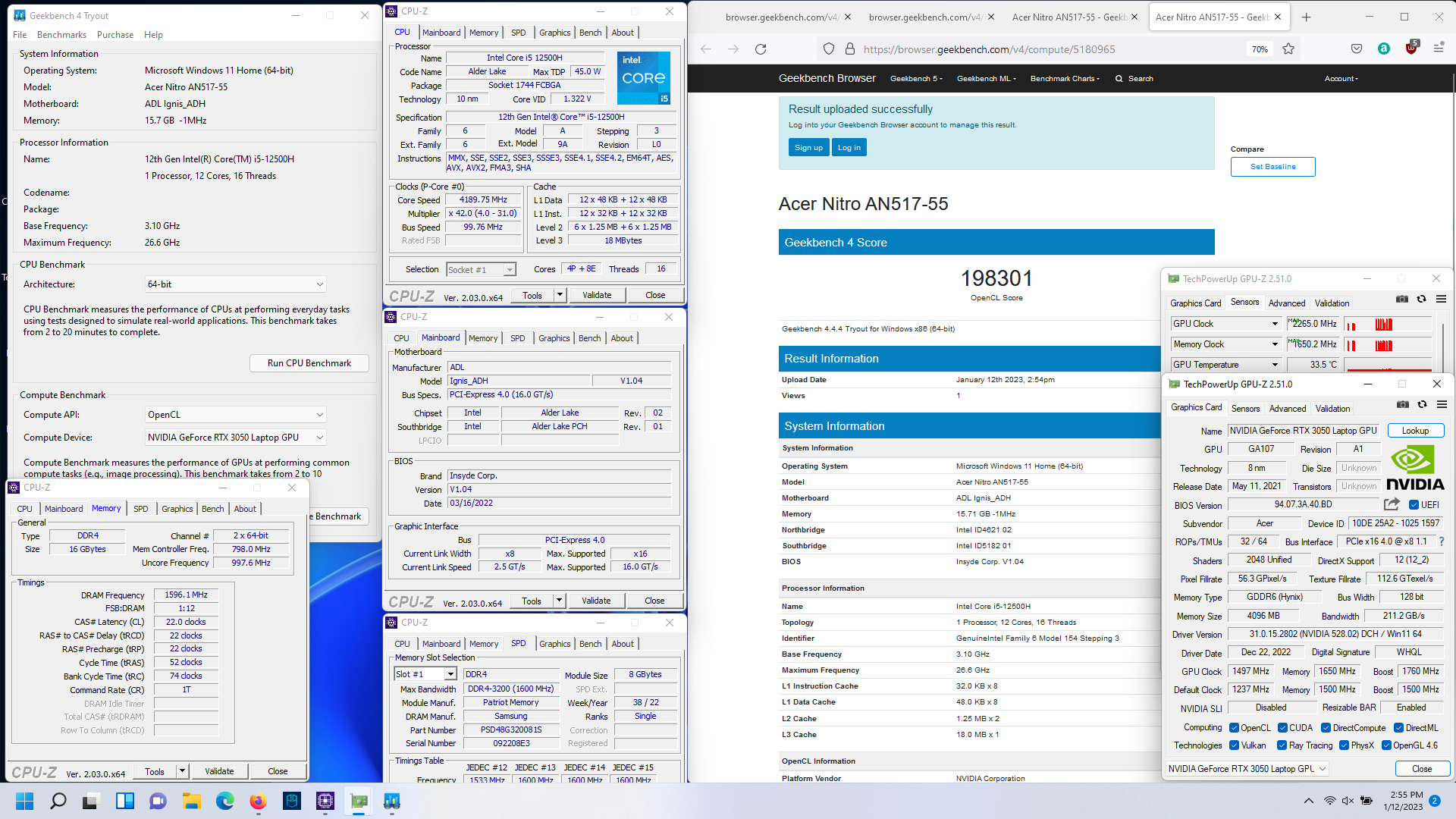
Task: Toggle the OpenGL 4.6 checkbox in GPU-Z
Action: coord(1385,745)
